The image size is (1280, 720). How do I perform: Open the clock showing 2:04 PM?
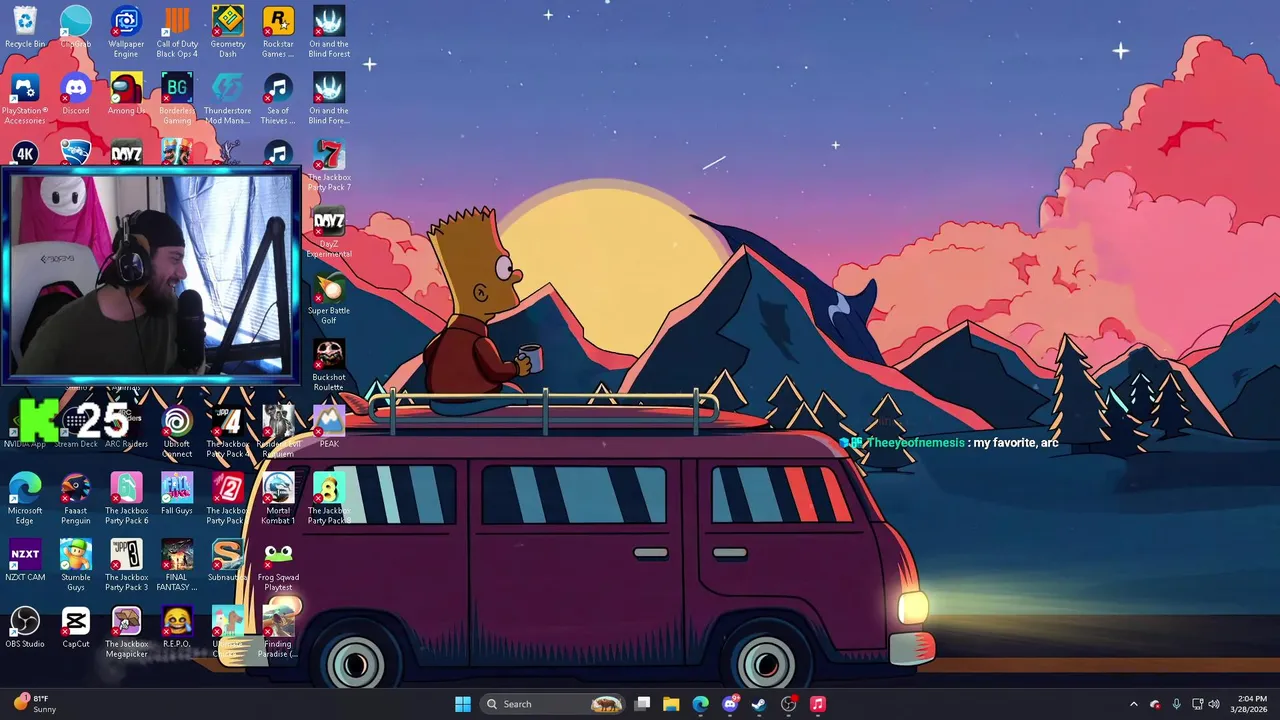(x=1249, y=704)
